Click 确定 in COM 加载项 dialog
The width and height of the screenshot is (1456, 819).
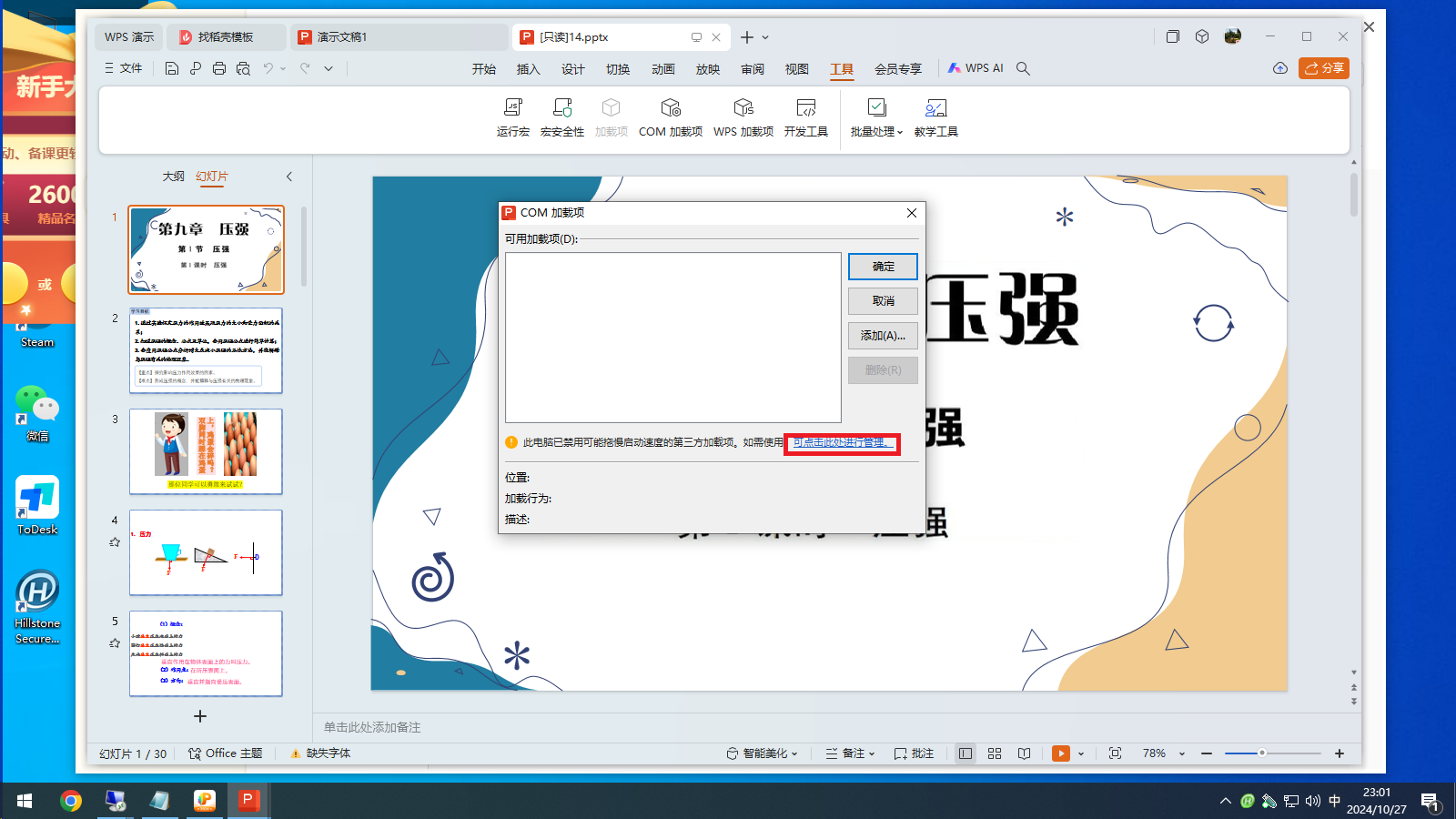click(883, 267)
